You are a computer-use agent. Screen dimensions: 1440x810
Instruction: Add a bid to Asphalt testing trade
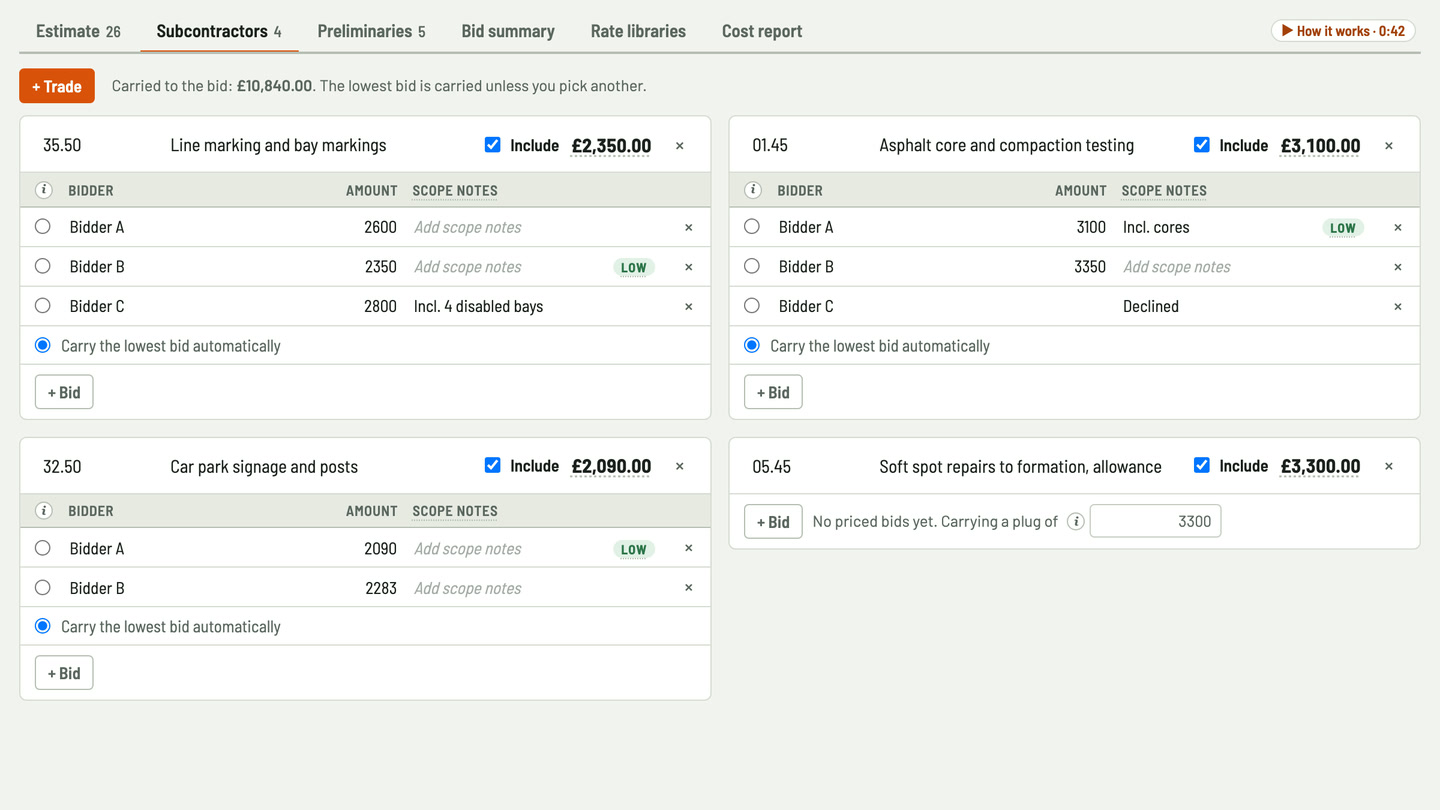click(773, 392)
